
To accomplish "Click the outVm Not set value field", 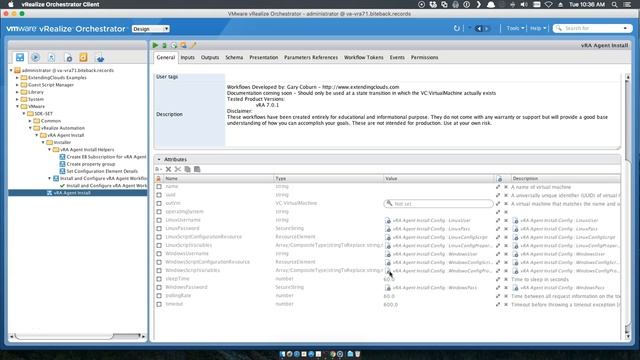I will click(x=438, y=203).
